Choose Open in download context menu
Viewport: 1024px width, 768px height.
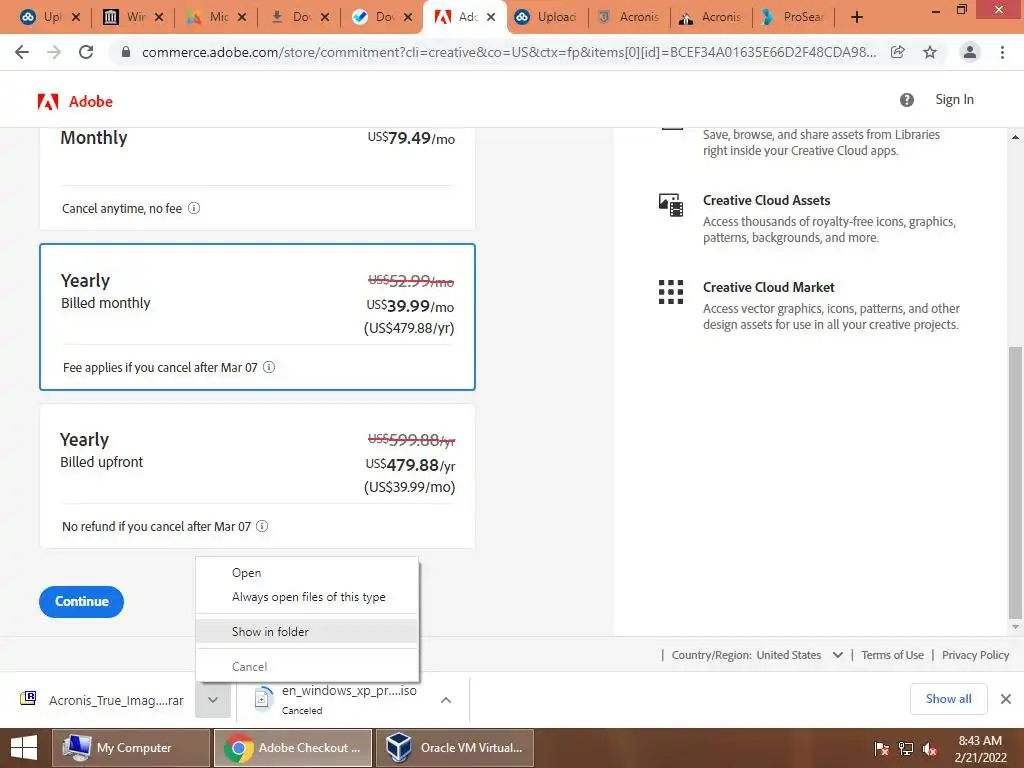point(307,573)
